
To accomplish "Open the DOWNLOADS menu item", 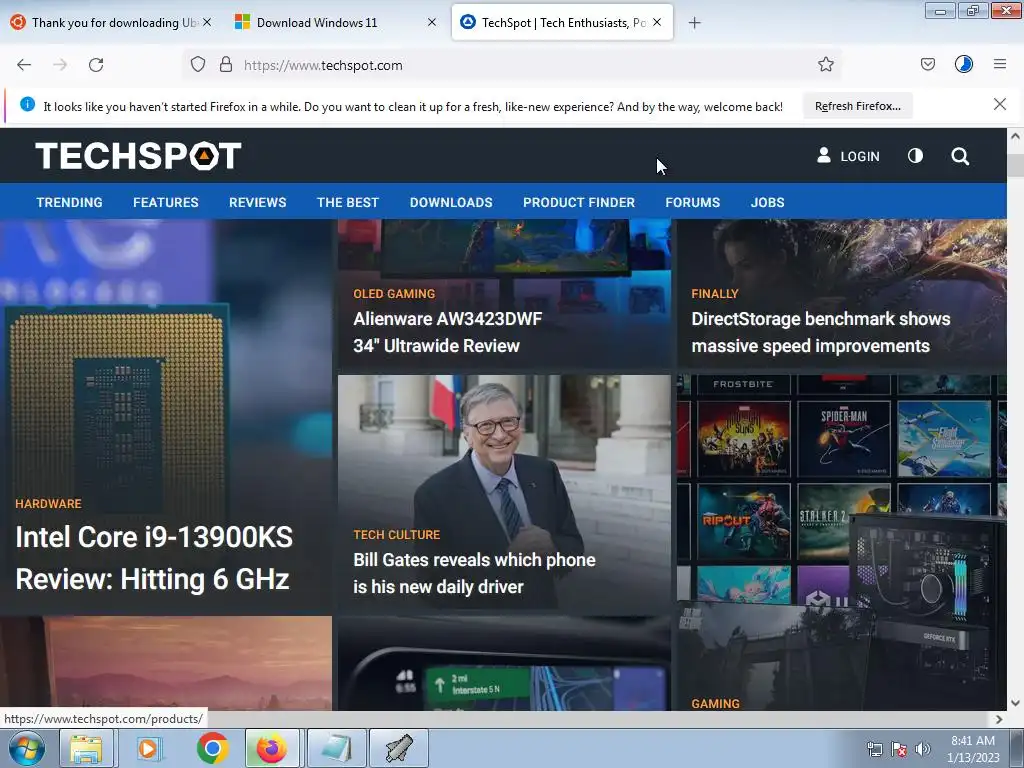I will click(451, 202).
